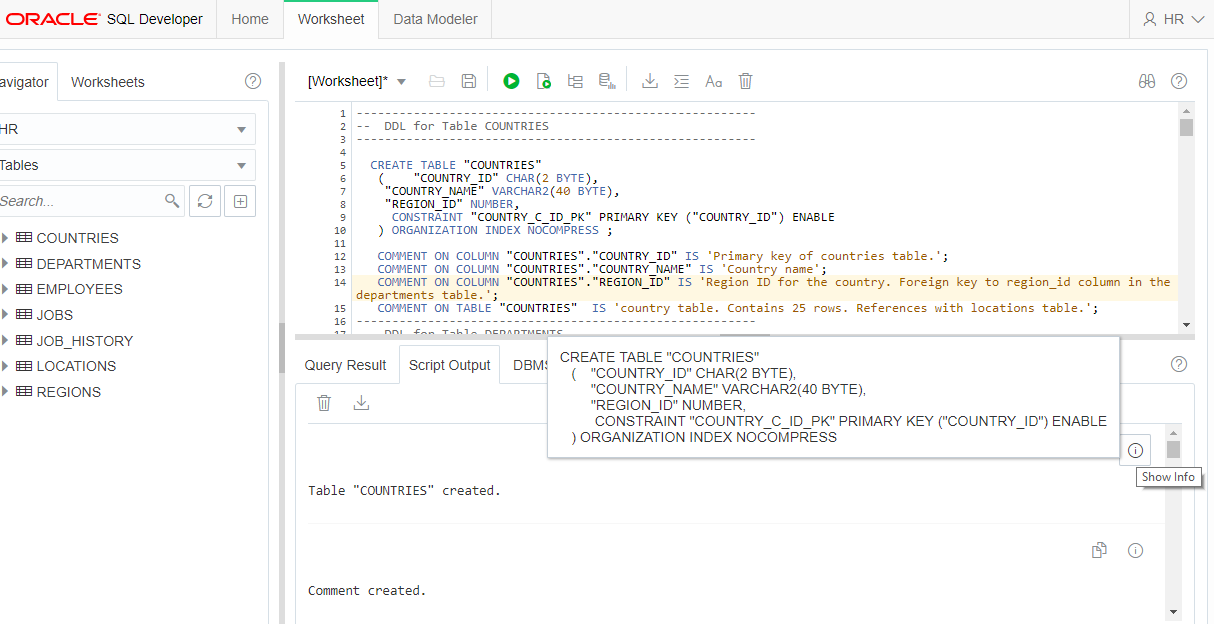Click the binoculars find icon
The image size is (1214, 624).
click(1147, 81)
